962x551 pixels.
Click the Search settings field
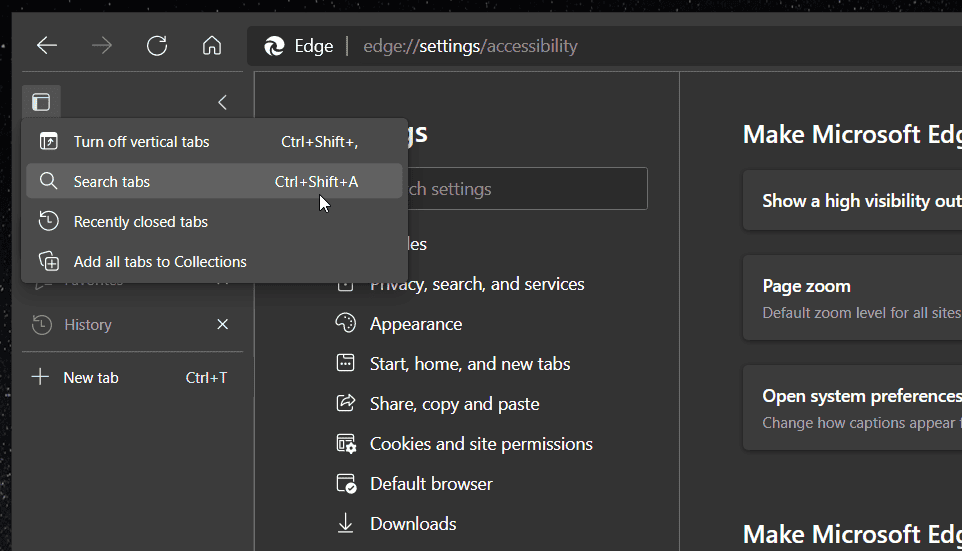pos(528,188)
